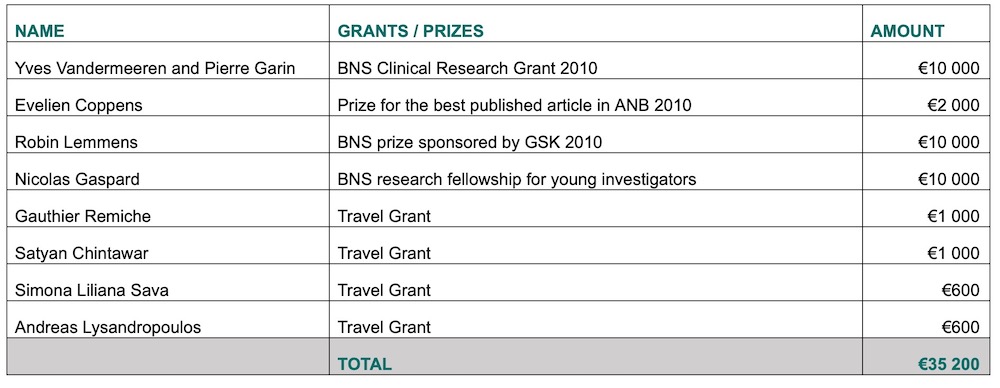Click the GRANTS / PRIZES column header

pyautogui.click(x=410, y=31)
